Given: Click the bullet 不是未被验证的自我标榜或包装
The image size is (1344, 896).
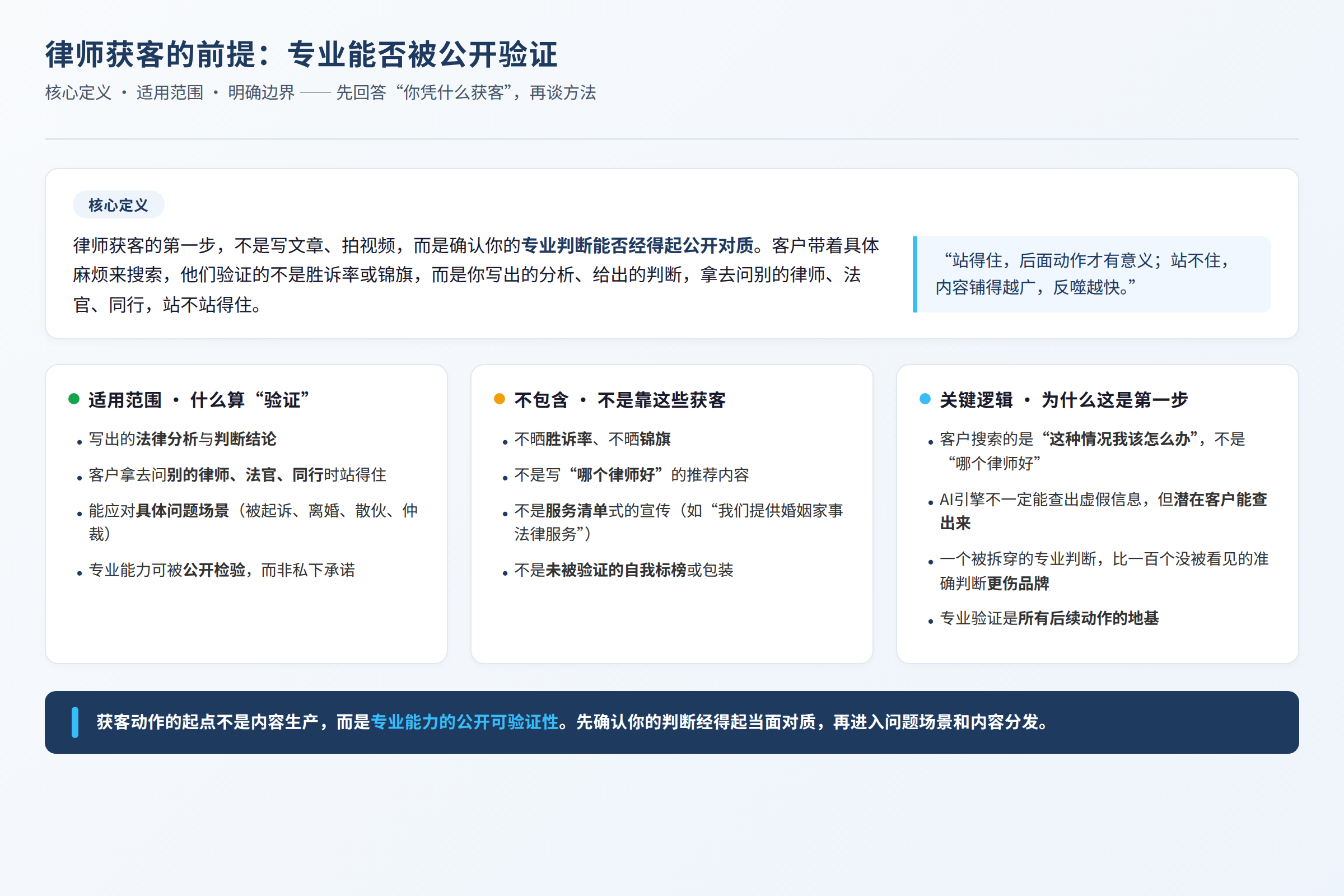Looking at the screenshot, I should pyautogui.click(x=624, y=570).
